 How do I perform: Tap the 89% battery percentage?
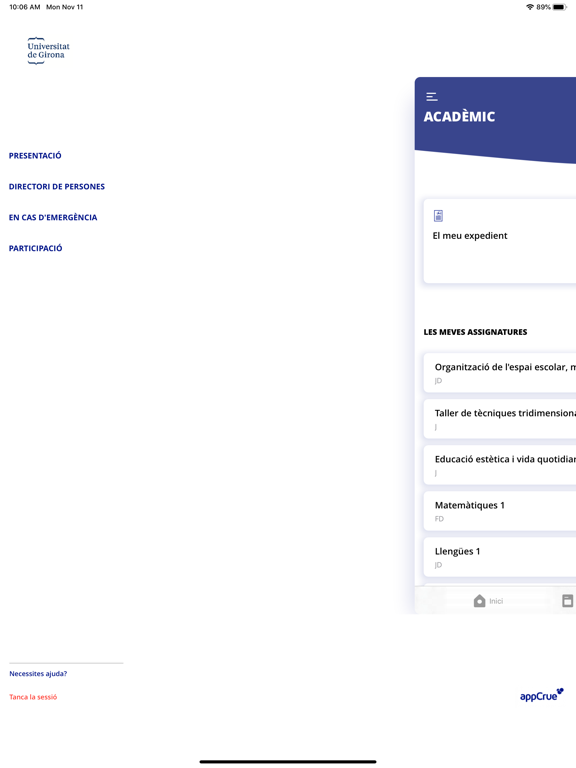click(x=543, y=7)
